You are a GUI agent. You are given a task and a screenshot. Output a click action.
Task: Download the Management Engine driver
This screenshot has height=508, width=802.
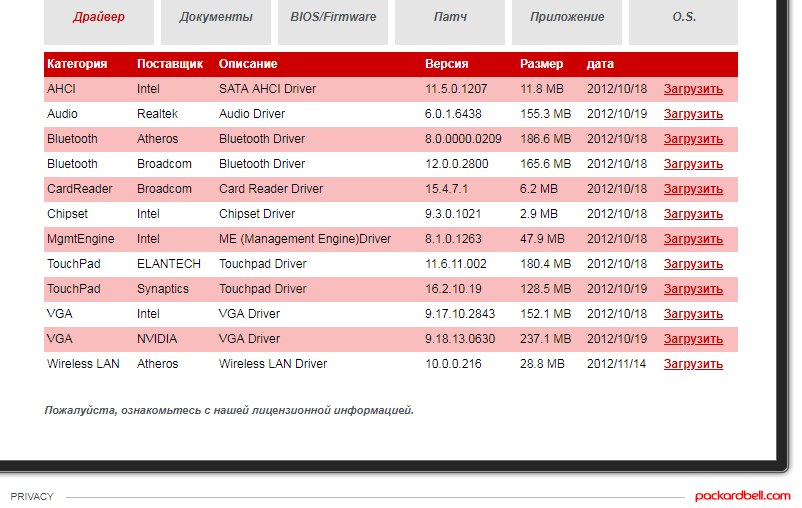tap(693, 239)
